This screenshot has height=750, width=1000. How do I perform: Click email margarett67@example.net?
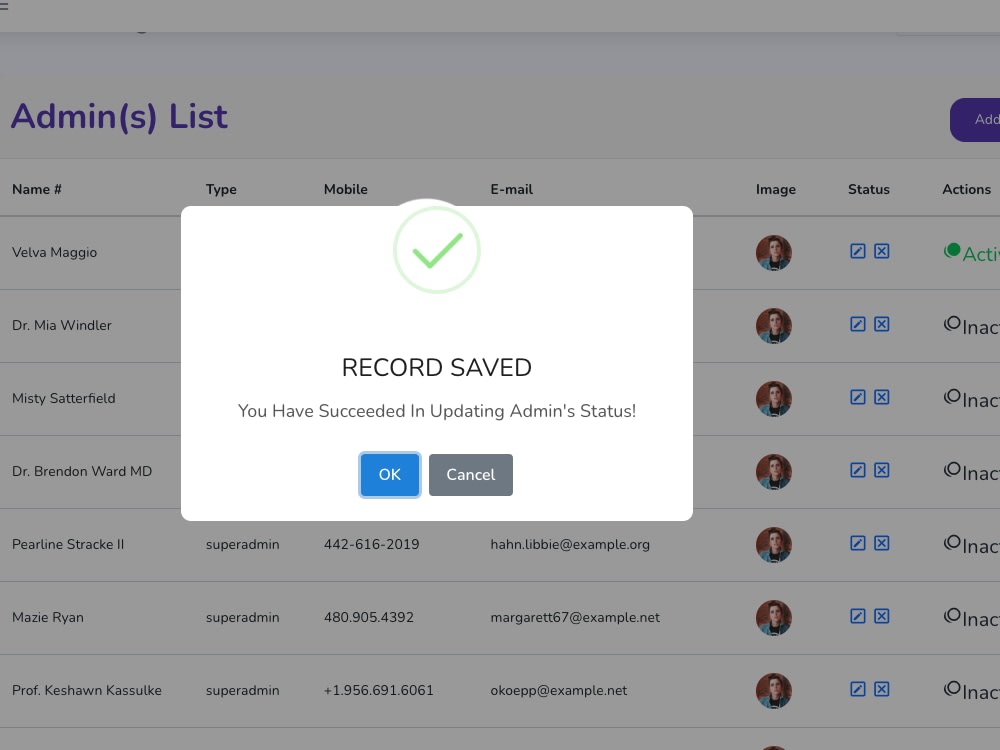tap(575, 617)
